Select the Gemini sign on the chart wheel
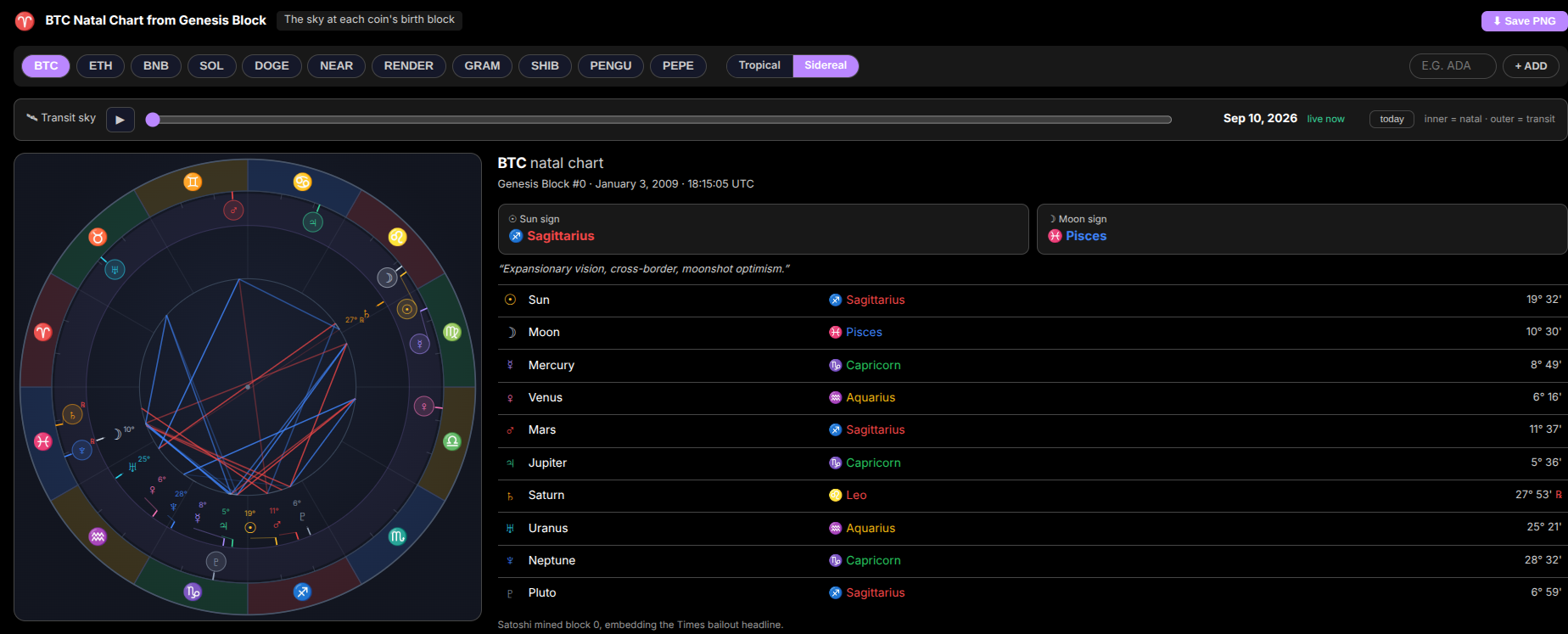Viewport: 1568px width, 634px height. click(193, 181)
